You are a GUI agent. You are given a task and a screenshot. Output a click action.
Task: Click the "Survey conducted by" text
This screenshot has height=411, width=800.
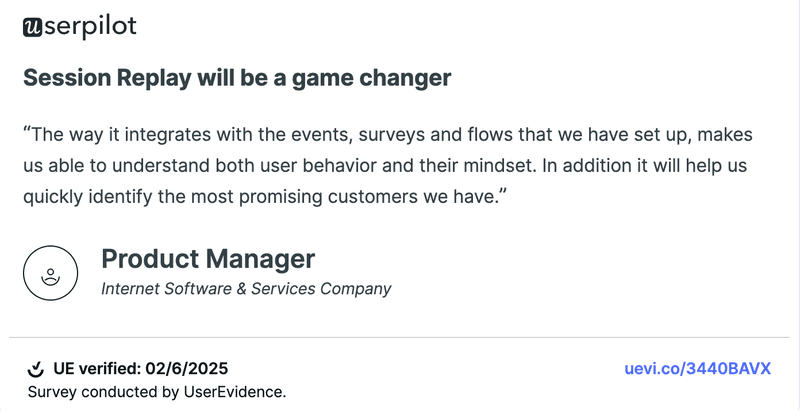pyautogui.click(x=95, y=391)
